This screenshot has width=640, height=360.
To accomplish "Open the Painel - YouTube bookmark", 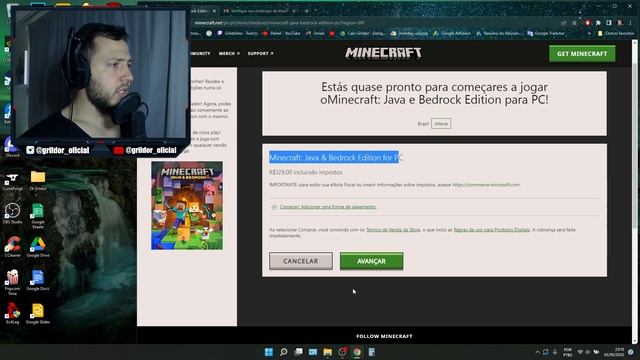I will pos(281,33).
